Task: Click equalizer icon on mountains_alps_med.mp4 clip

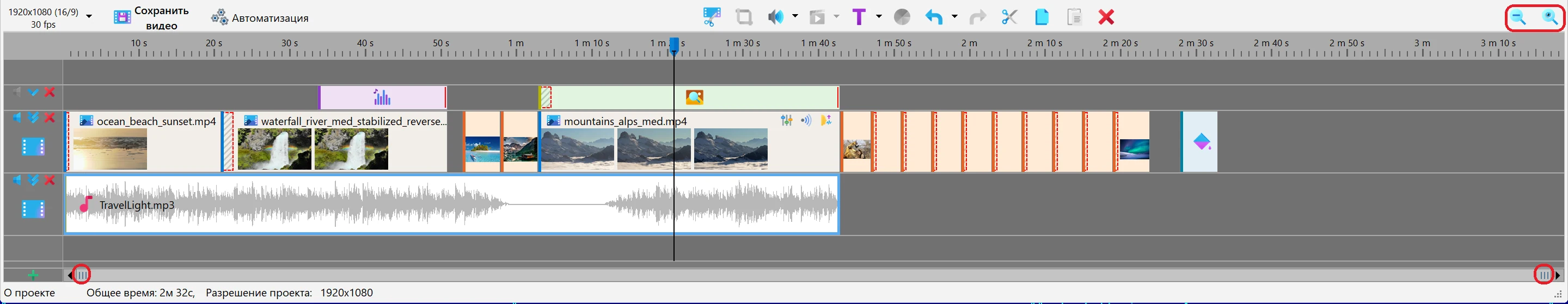Action: (786, 120)
